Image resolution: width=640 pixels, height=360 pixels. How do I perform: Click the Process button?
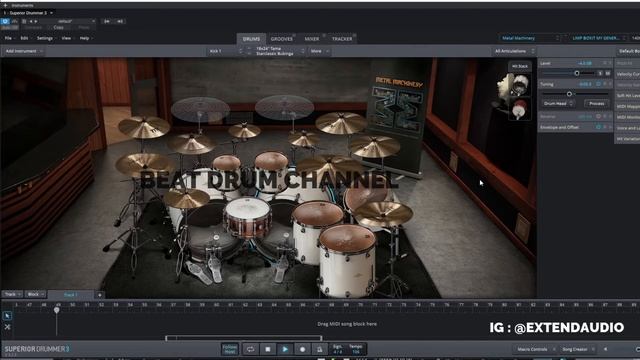[x=597, y=104]
